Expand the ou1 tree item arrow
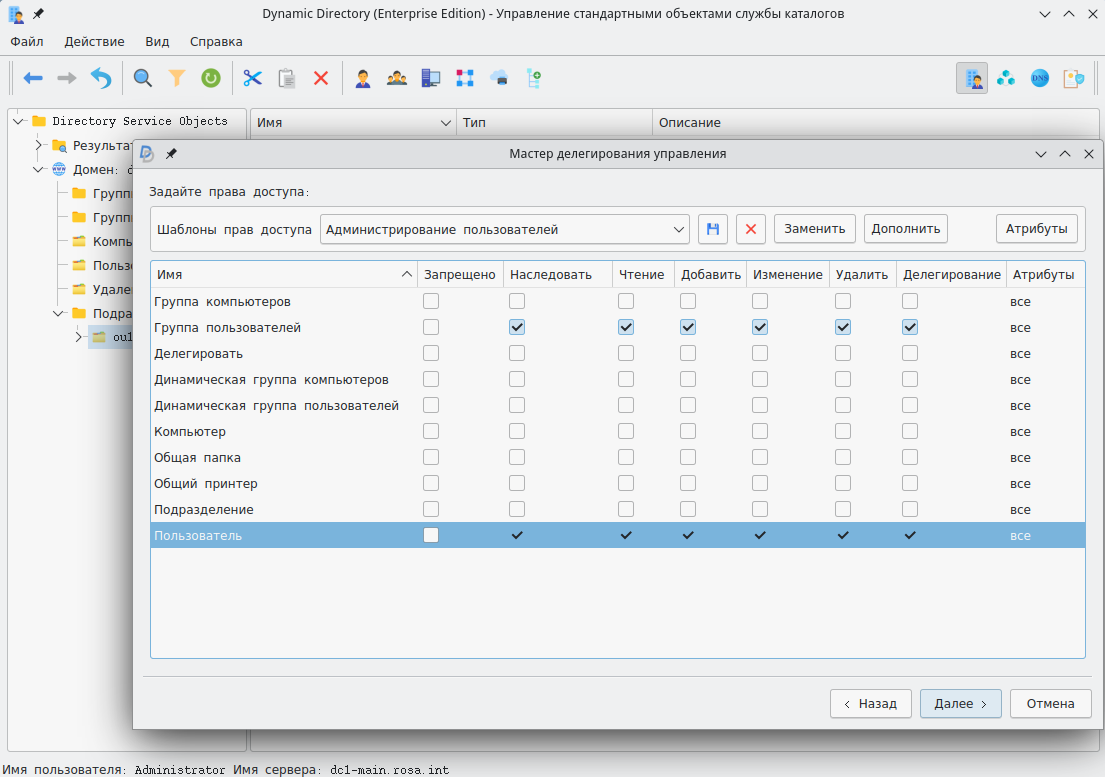Viewport: 1105px width, 777px height. pyautogui.click(x=79, y=337)
